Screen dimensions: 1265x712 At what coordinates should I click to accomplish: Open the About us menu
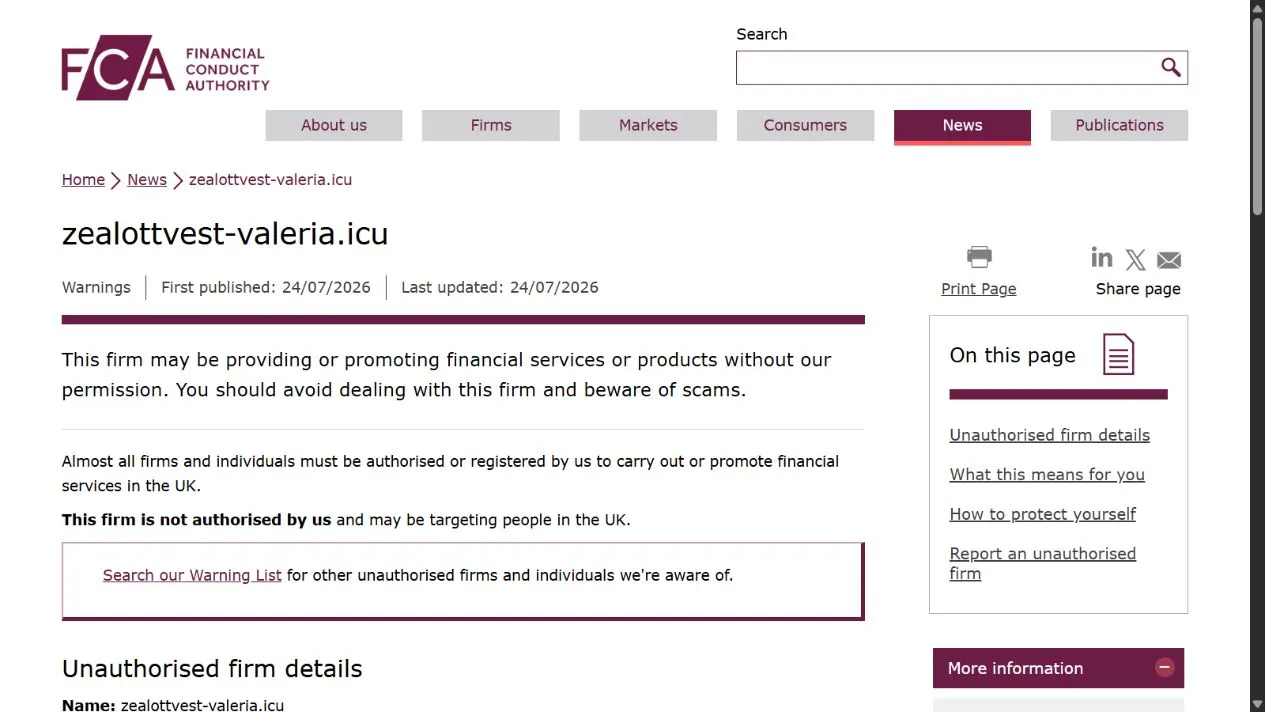tap(334, 125)
